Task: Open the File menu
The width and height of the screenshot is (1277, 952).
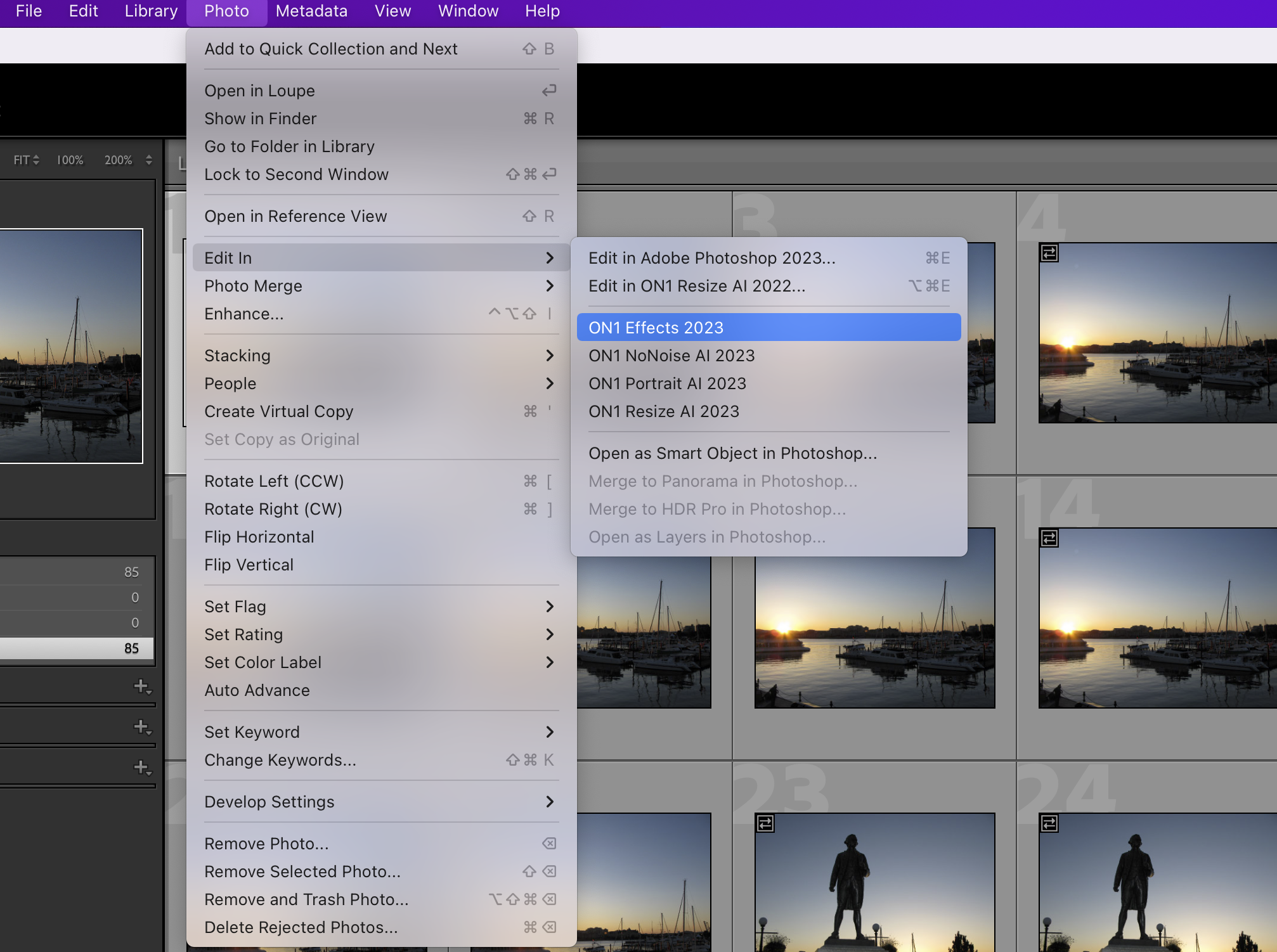Action: coord(29,11)
